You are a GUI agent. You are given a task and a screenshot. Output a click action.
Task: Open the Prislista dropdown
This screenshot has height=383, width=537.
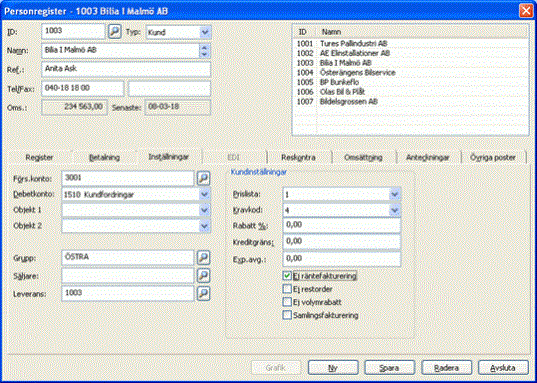point(395,195)
